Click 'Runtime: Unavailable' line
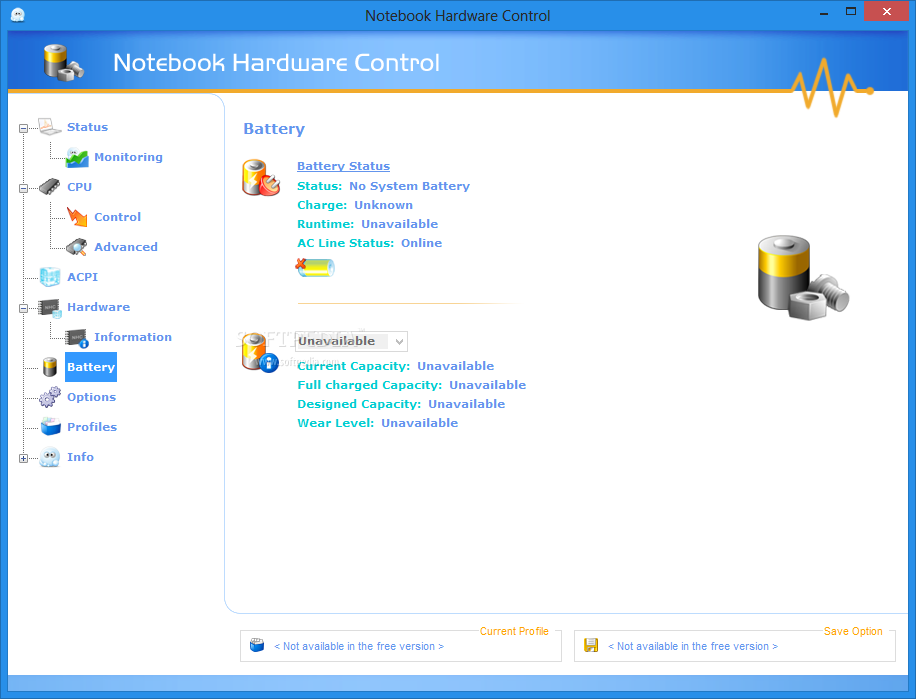 (x=367, y=224)
